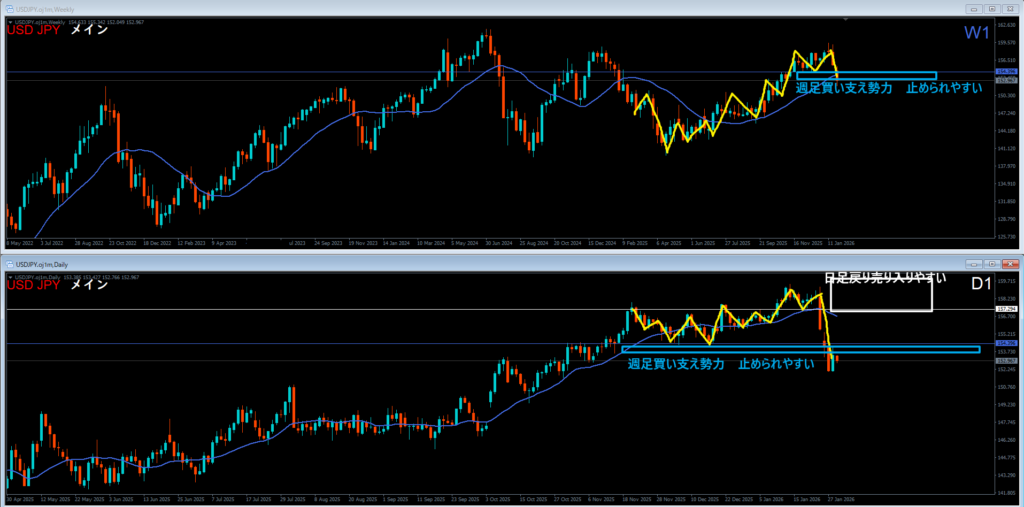
Task: Click the small arrow before the Weekly symbol info
Action: (9, 20)
